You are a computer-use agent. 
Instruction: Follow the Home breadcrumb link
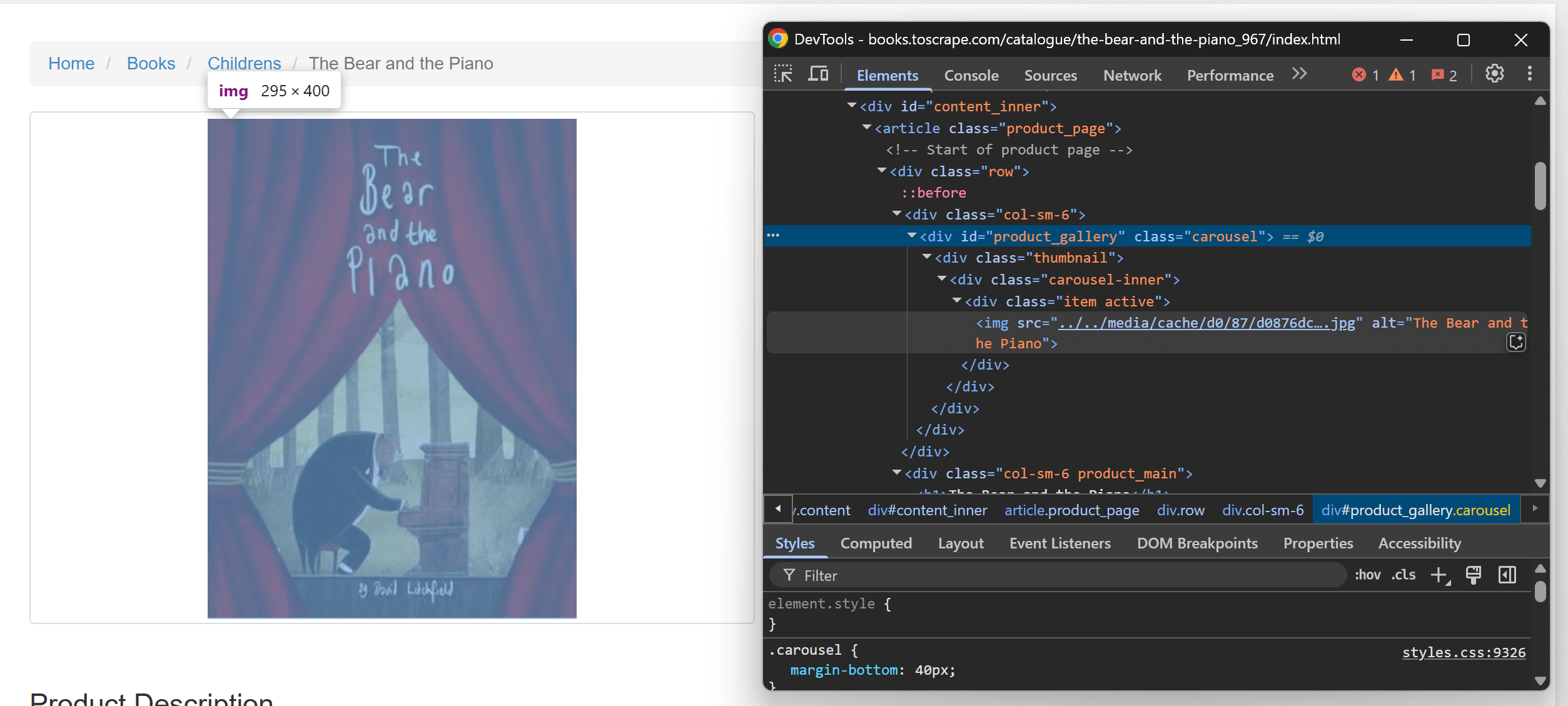click(71, 63)
